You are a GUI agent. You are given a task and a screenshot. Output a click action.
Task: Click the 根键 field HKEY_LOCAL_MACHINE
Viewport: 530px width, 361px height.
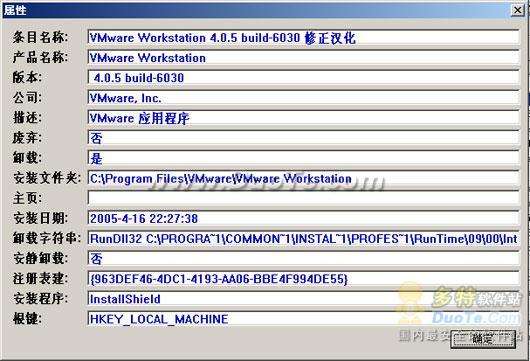(x=303, y=318)
